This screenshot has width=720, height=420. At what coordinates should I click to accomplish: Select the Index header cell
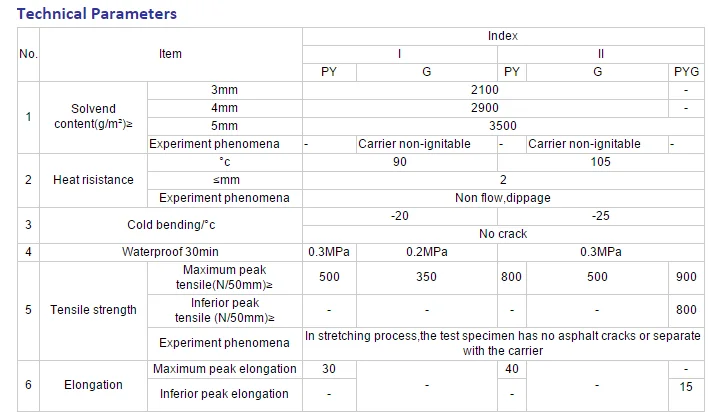point(503,36)
